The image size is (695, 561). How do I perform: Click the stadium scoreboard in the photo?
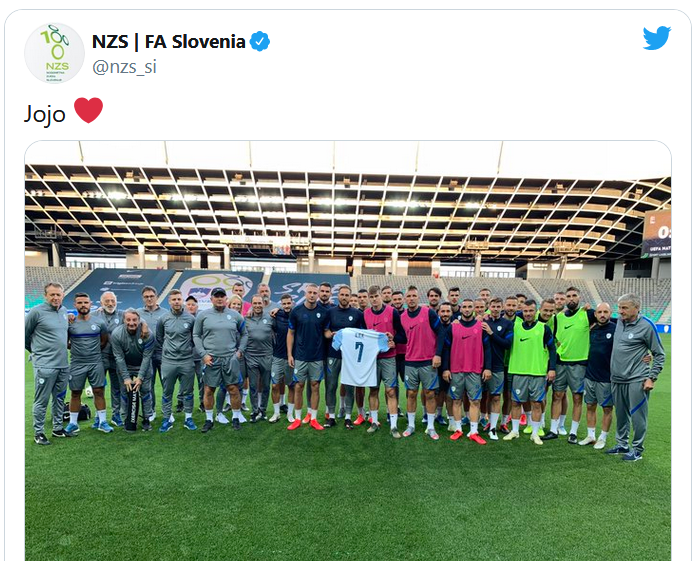click(656, 233)
